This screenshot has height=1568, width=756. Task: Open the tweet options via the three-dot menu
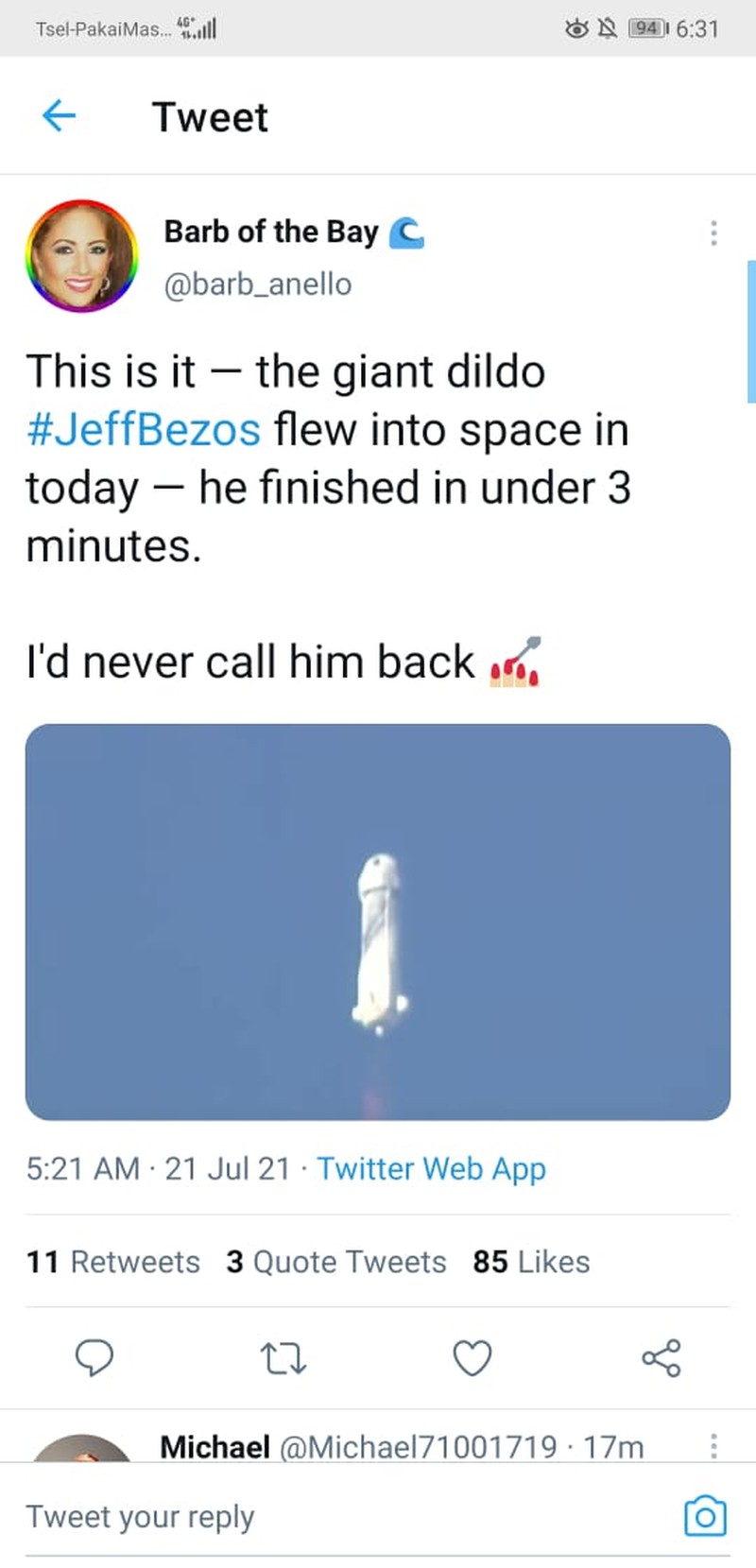(x=713, y=234)
